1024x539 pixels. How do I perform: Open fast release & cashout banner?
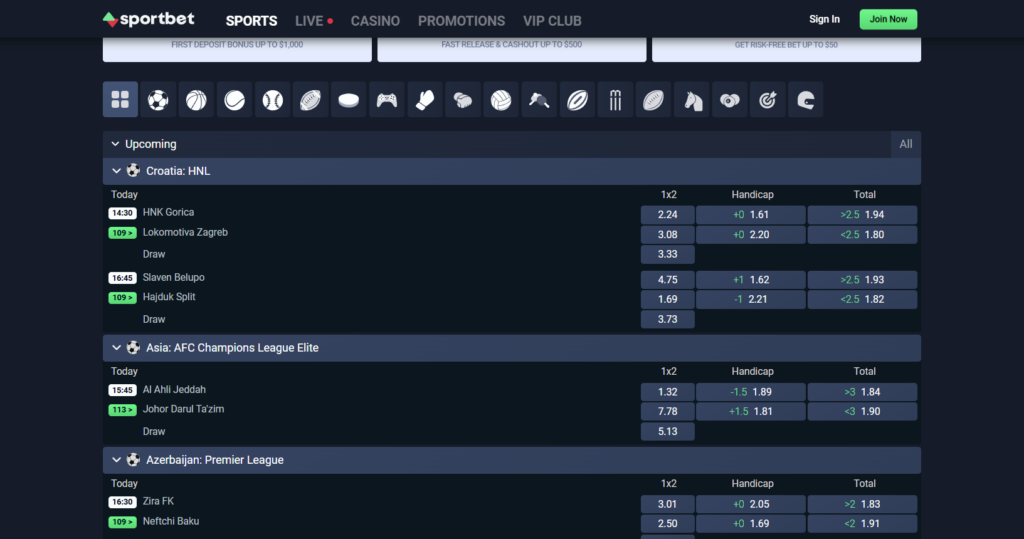pyautogui.click(x=511, y=49)
